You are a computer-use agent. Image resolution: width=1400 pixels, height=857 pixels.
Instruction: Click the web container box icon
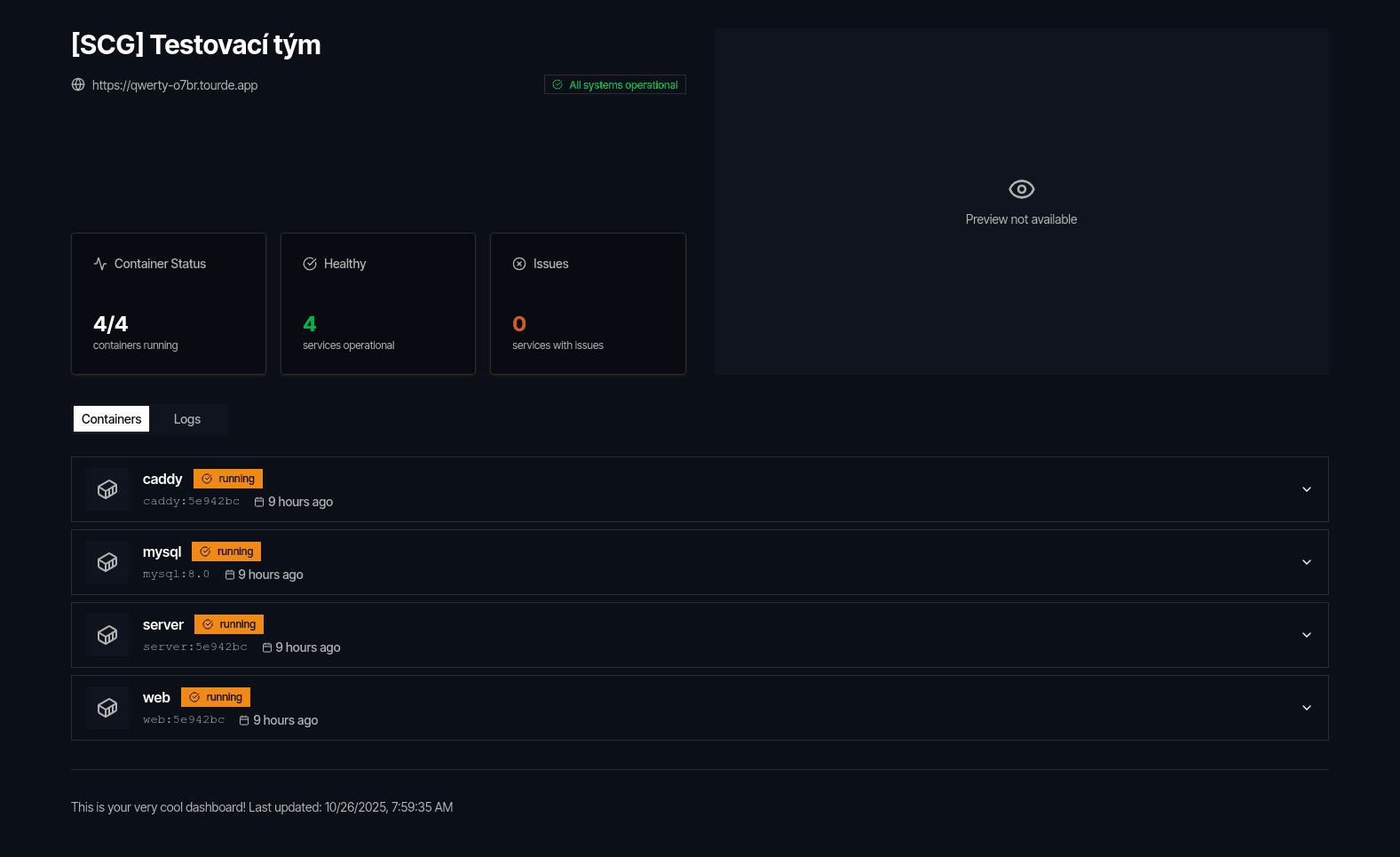107,708
